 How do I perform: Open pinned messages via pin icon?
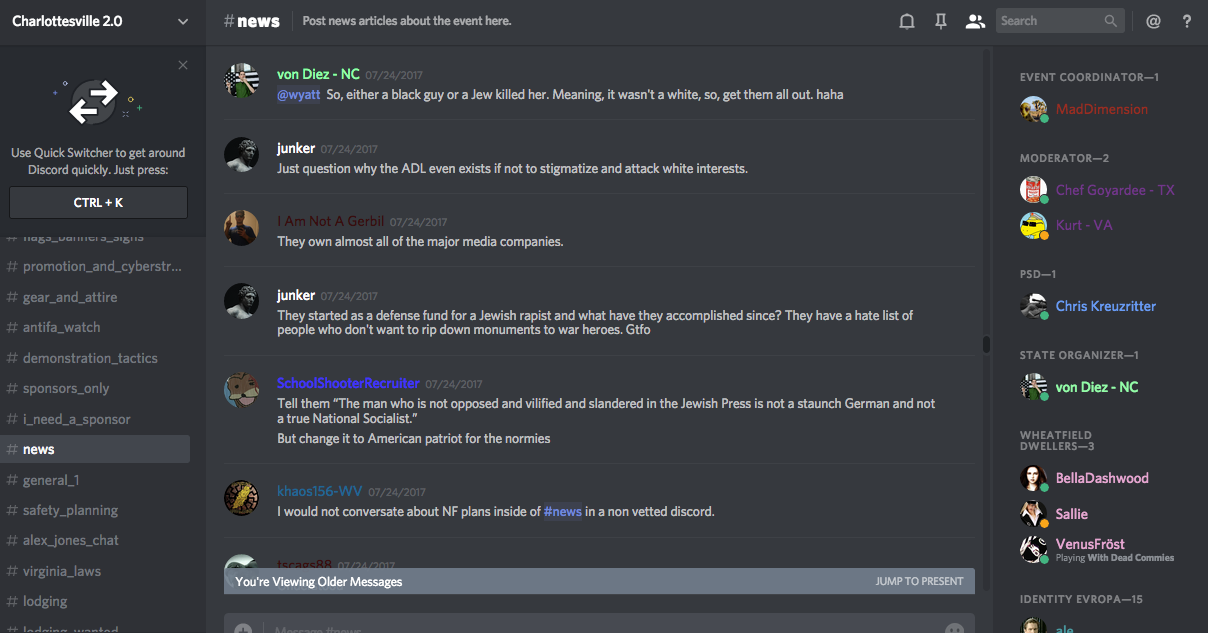pos(941,21)
